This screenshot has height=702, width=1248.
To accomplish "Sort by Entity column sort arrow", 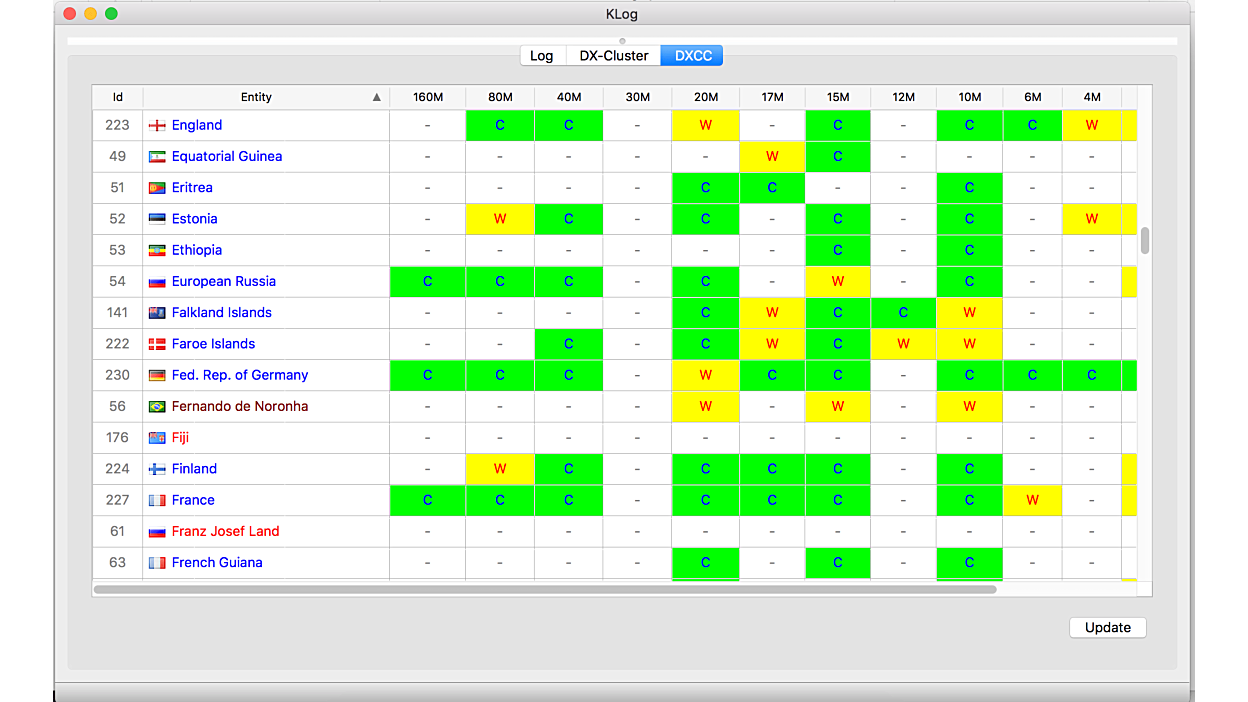I will point(376,97).
